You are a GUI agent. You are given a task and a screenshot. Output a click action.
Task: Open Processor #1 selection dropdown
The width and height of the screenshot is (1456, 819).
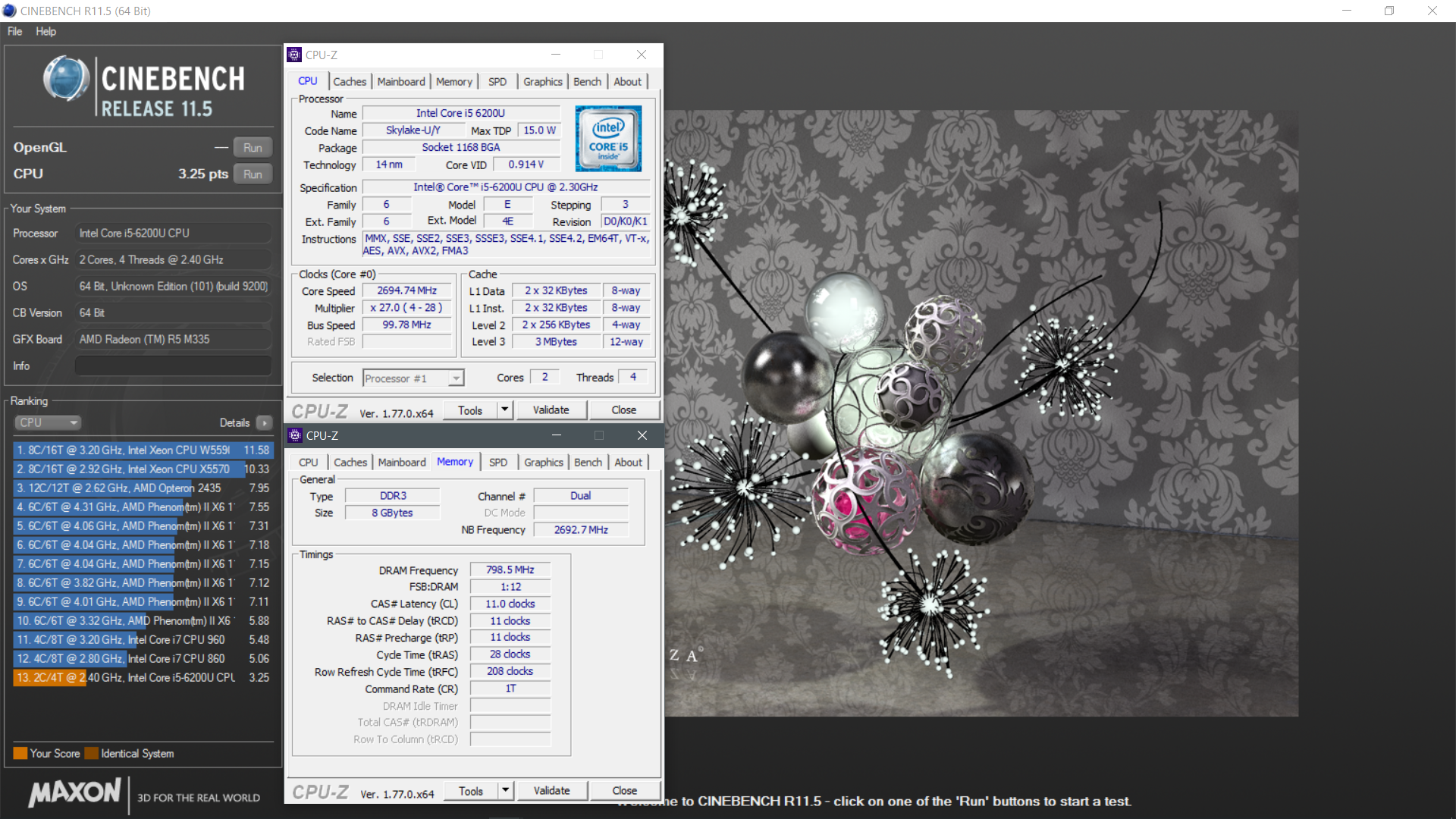click(x=413, y=378)
